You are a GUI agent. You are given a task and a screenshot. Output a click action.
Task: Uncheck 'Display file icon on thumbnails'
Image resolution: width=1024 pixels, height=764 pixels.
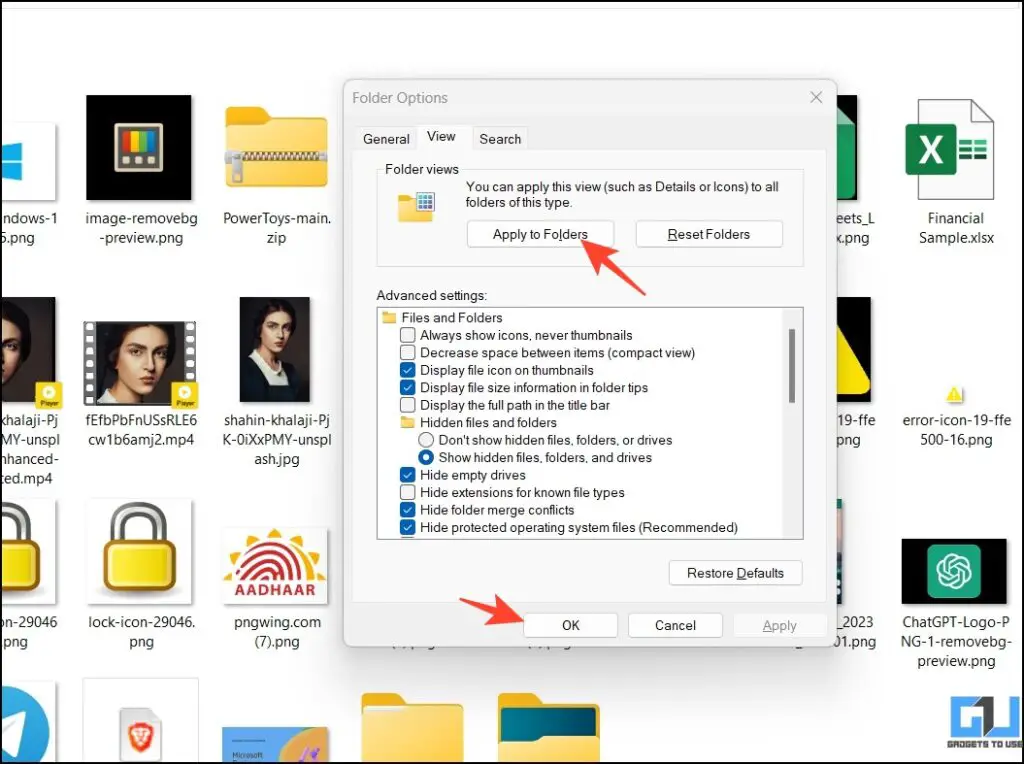coord(408,370)
